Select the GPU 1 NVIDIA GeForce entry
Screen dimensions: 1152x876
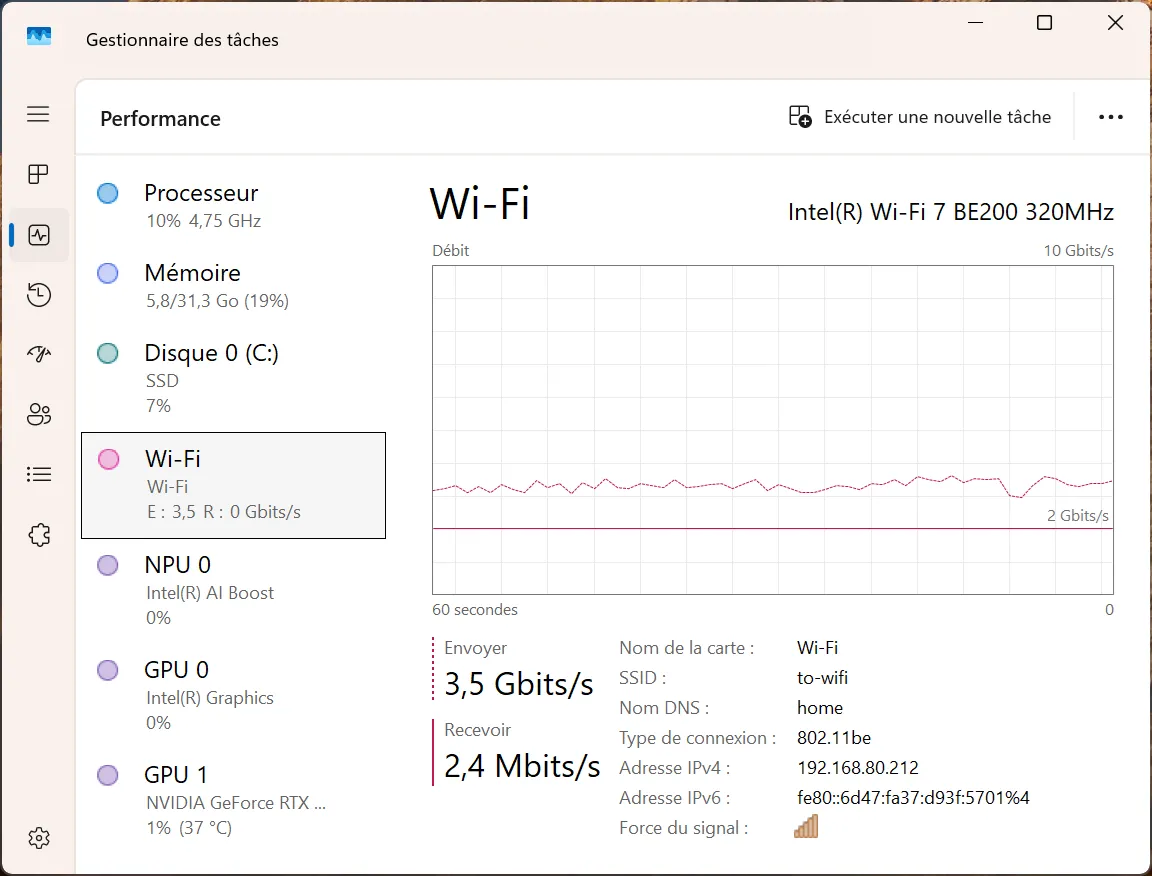click(233, 801)
